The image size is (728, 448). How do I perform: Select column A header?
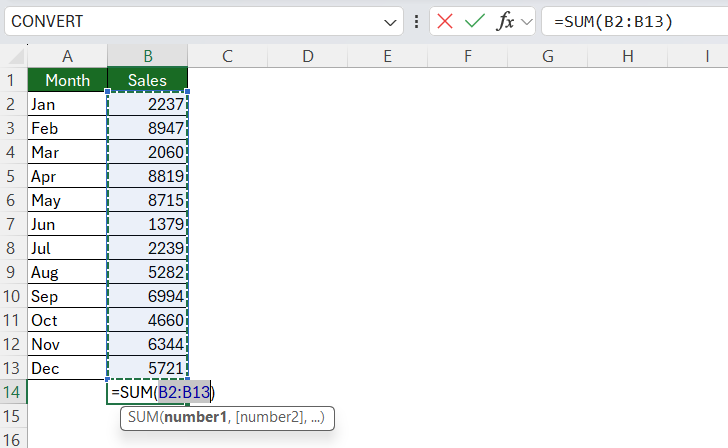click(x=67, y=56)
